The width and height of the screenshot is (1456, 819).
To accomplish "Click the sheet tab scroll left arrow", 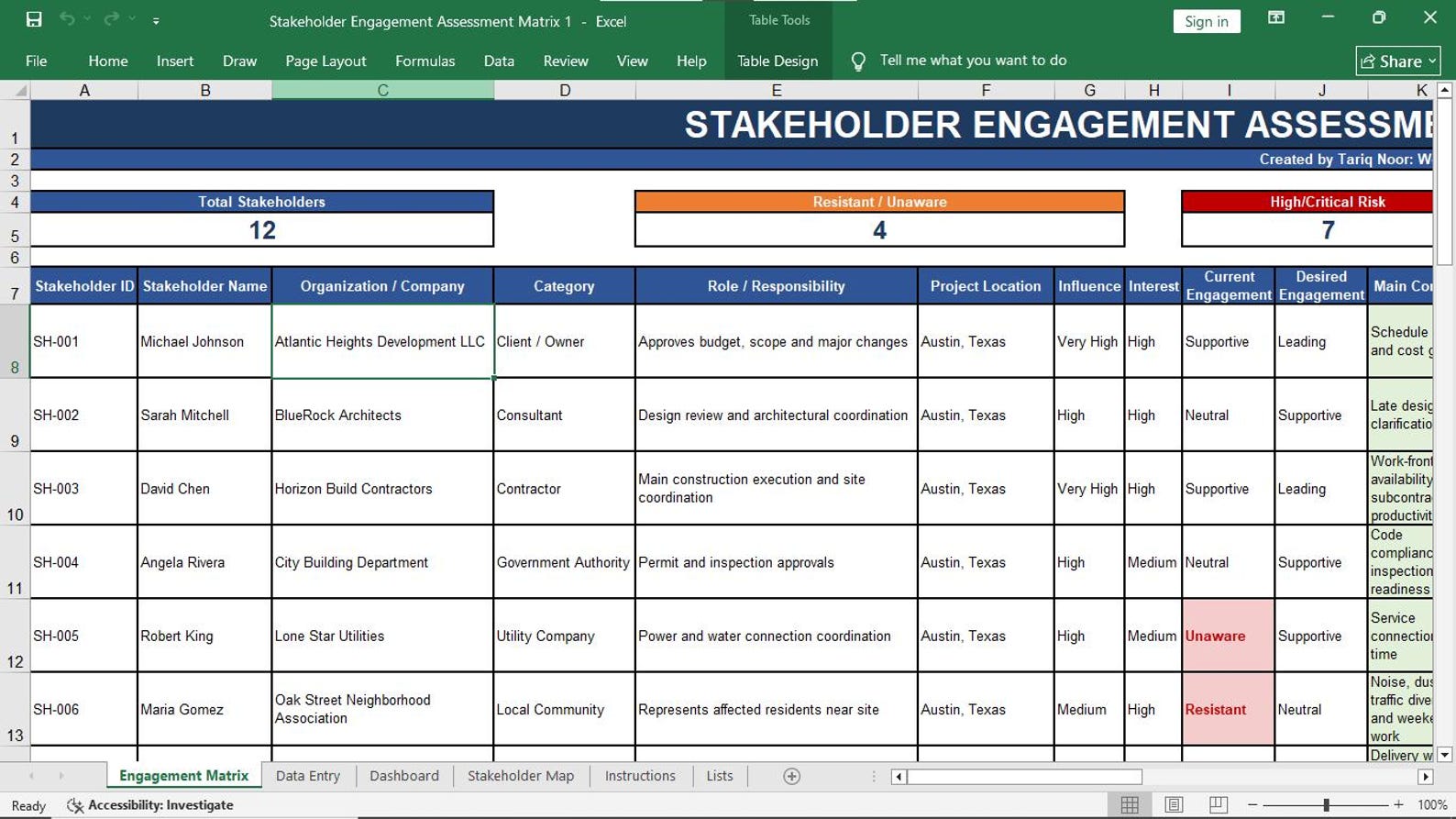I will click(x=32, y=776).
